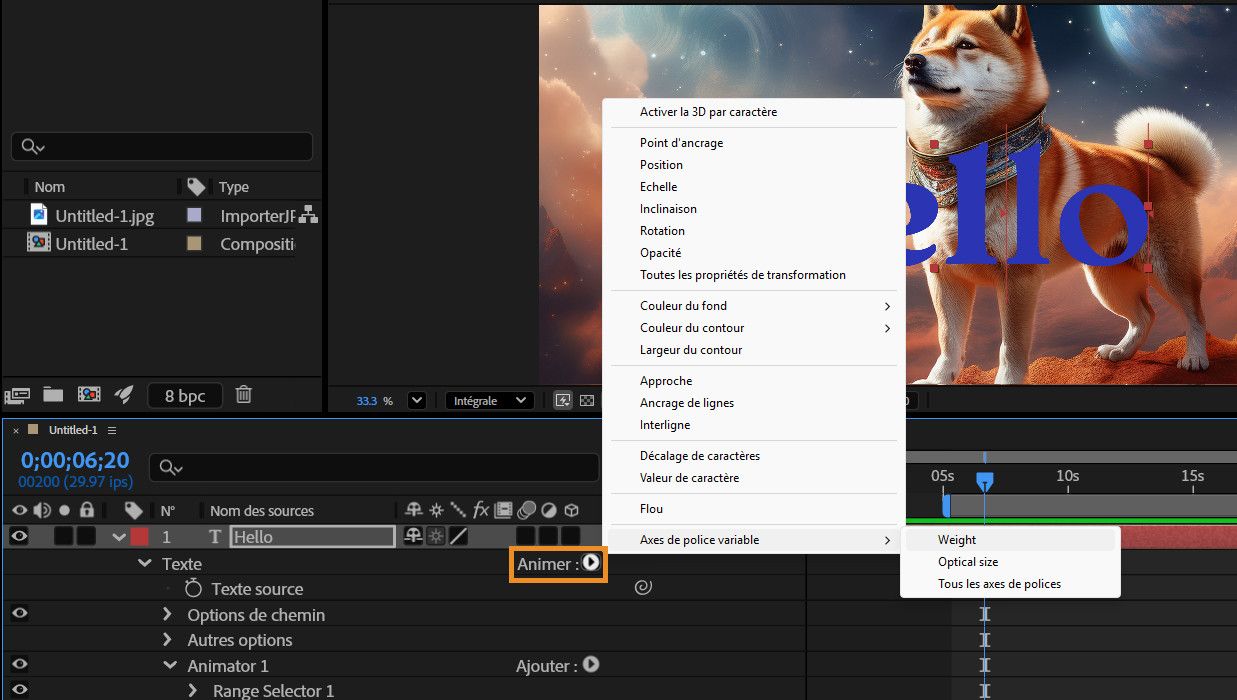1237x700 pixels.
Task: Click the Texte source stopwatch icon
Action: pos(194,589)
